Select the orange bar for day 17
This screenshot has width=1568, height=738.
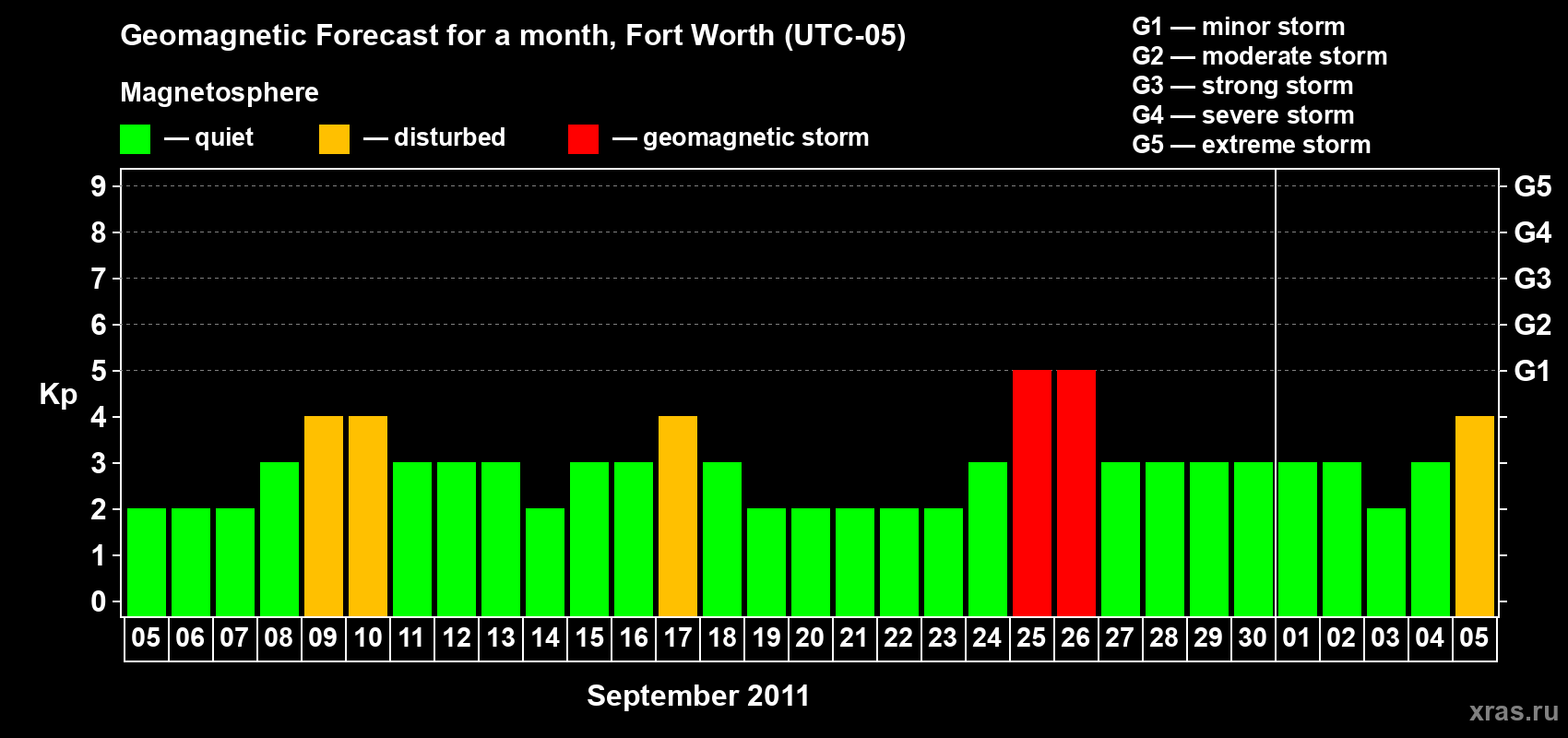[x=678, y=516]
